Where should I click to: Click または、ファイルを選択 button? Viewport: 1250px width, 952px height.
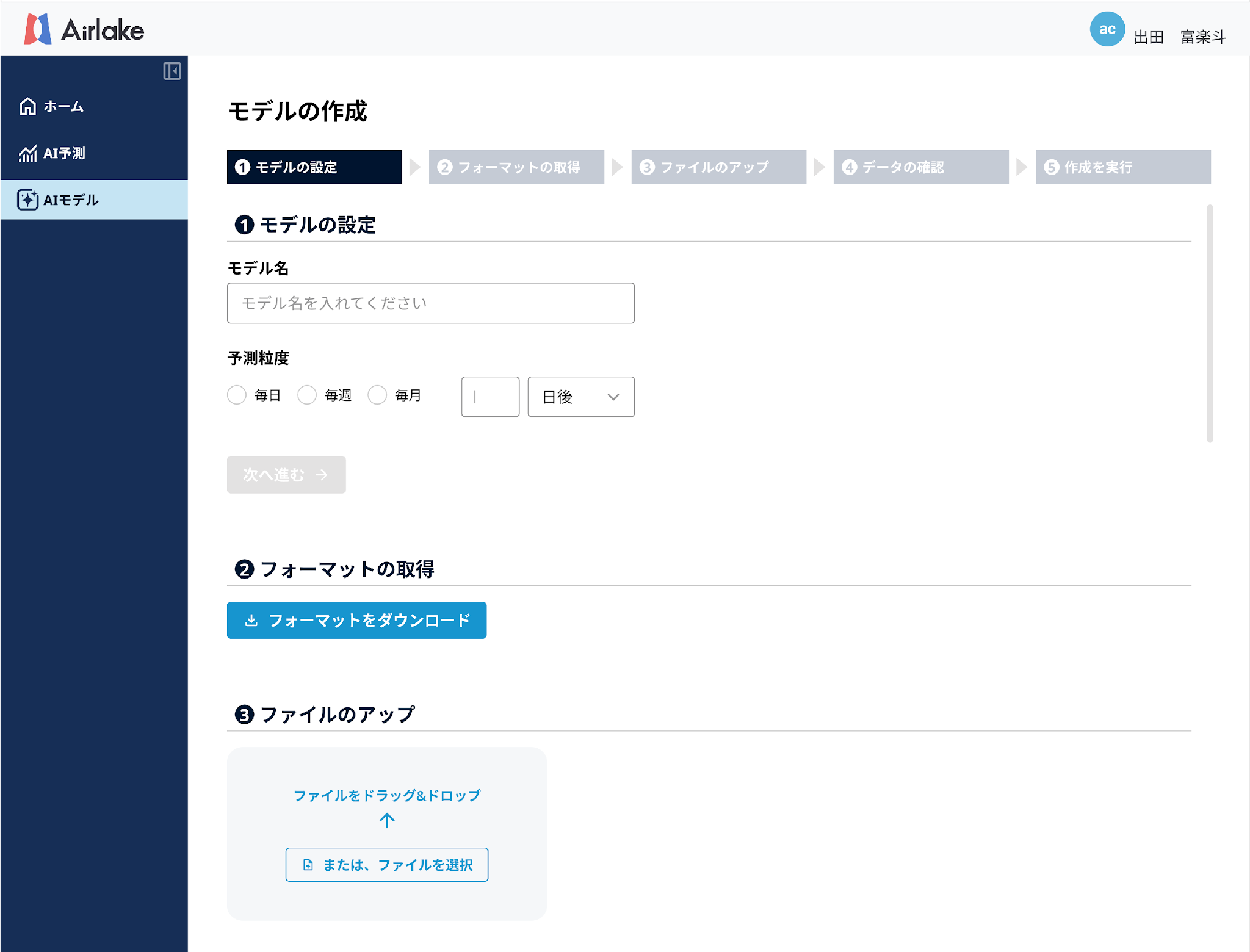click(387, 865)
